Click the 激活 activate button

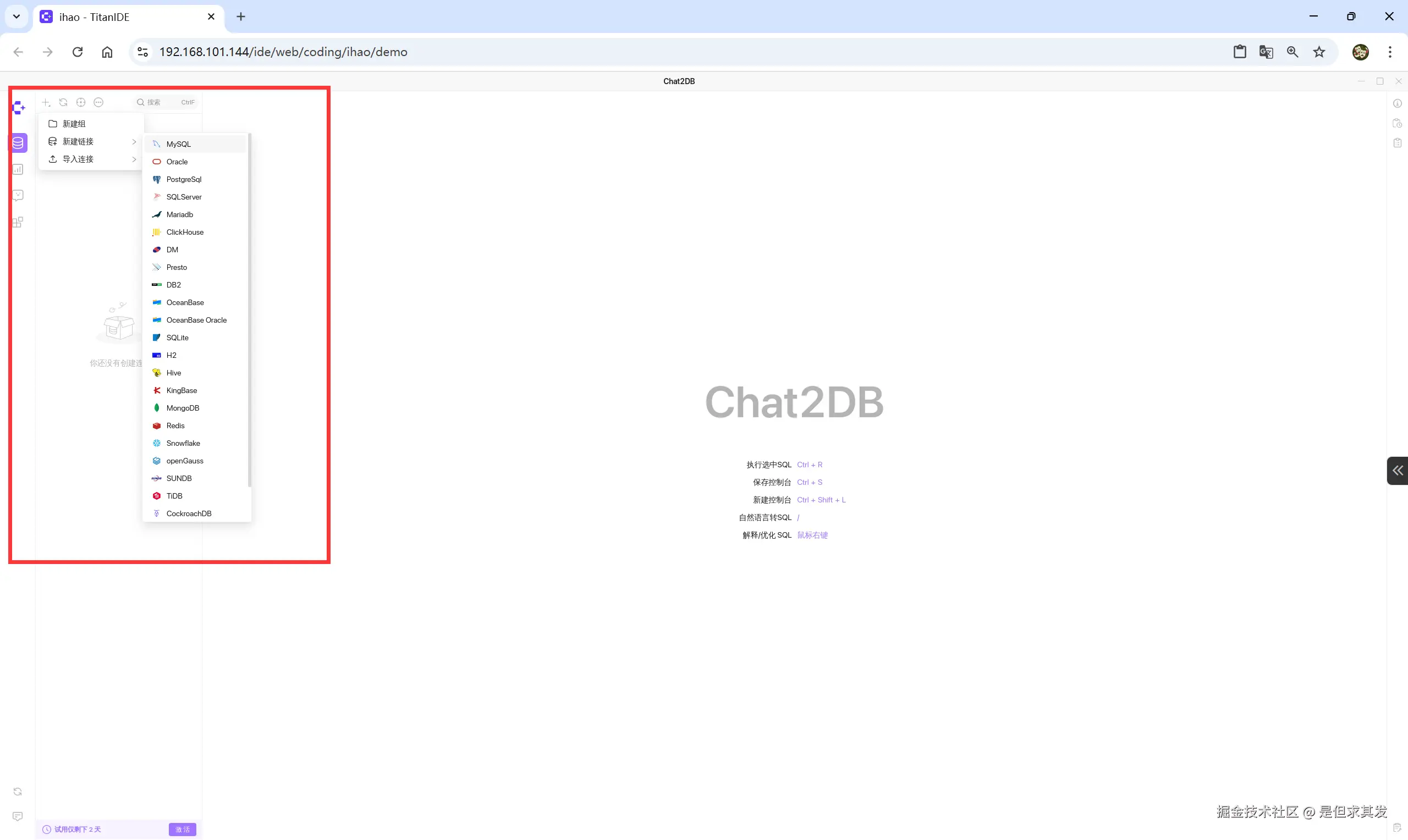point(182,829)
